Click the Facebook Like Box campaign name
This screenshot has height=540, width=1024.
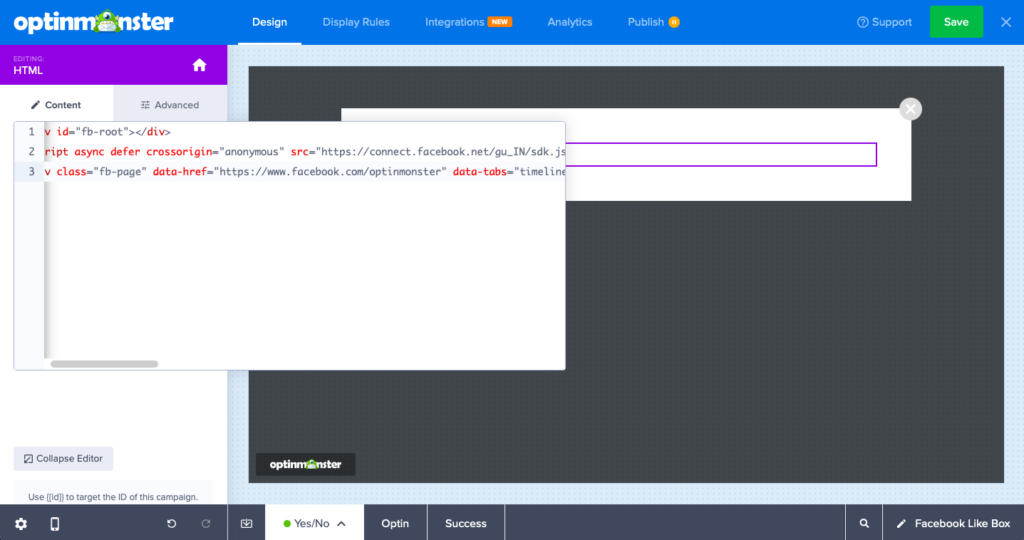point(962,524)
